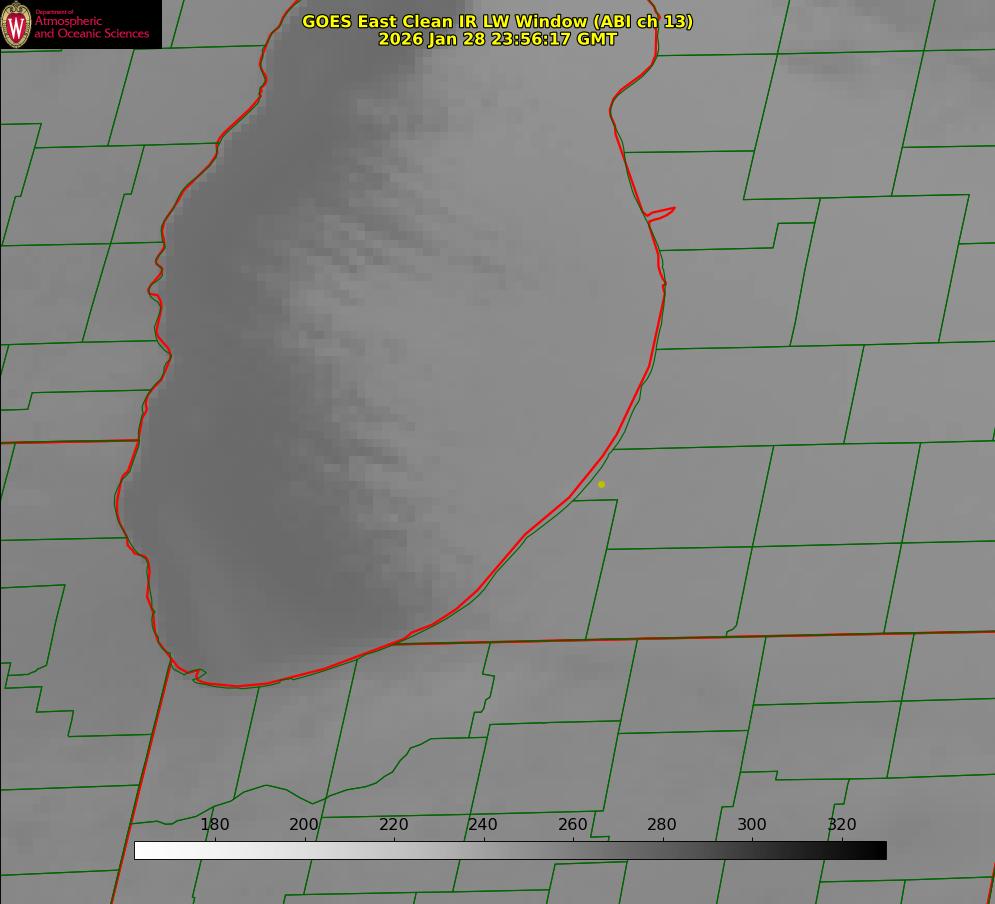Viewport: 995px width, 904px height.
Task: Click the UW crest logo icon
Action: tap(16, 24)
